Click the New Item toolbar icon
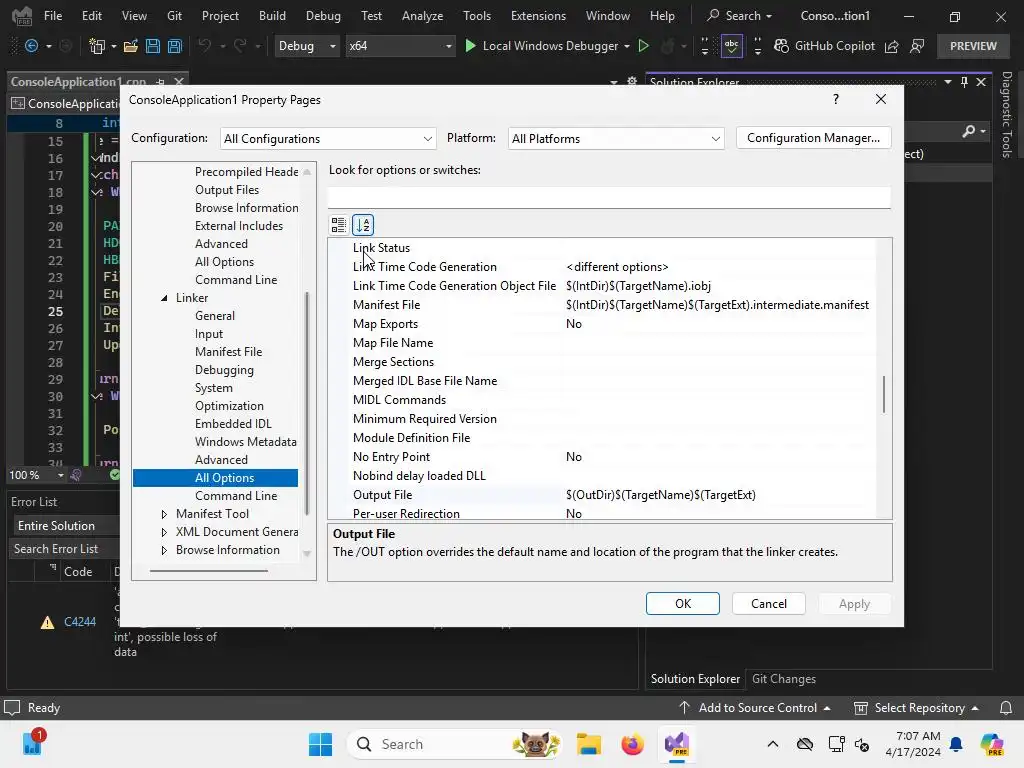The width and height of the screenshot is (1024, 768). coord(97,46)
